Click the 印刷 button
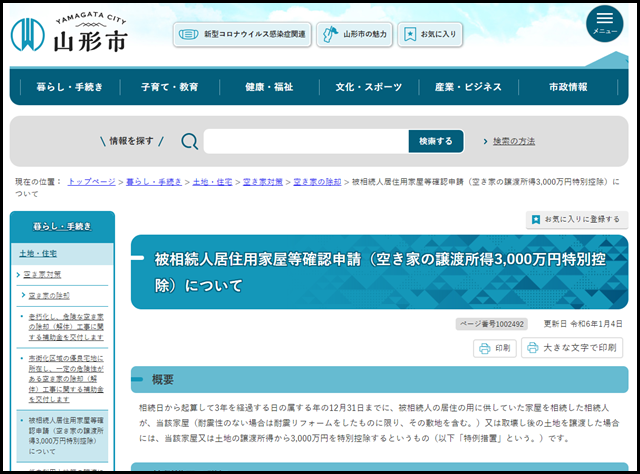 point(495,348)
